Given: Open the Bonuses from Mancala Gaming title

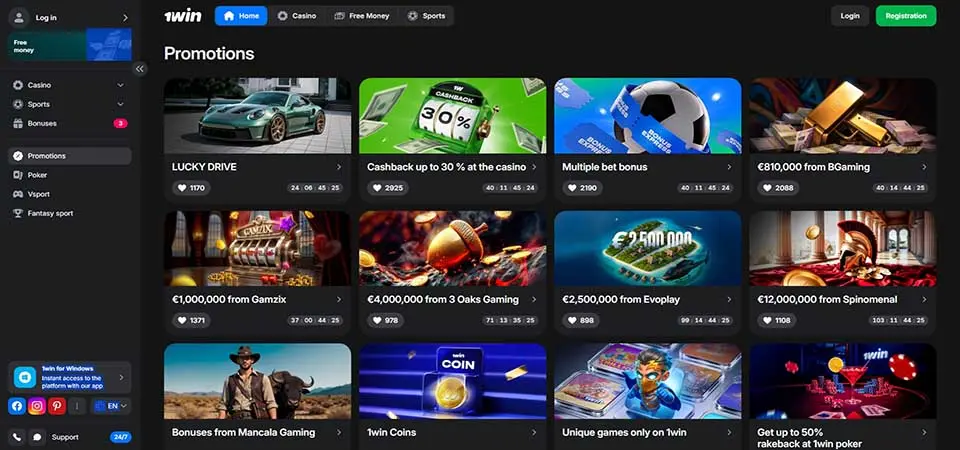Looking at the screenshot, I should point(244,432).
